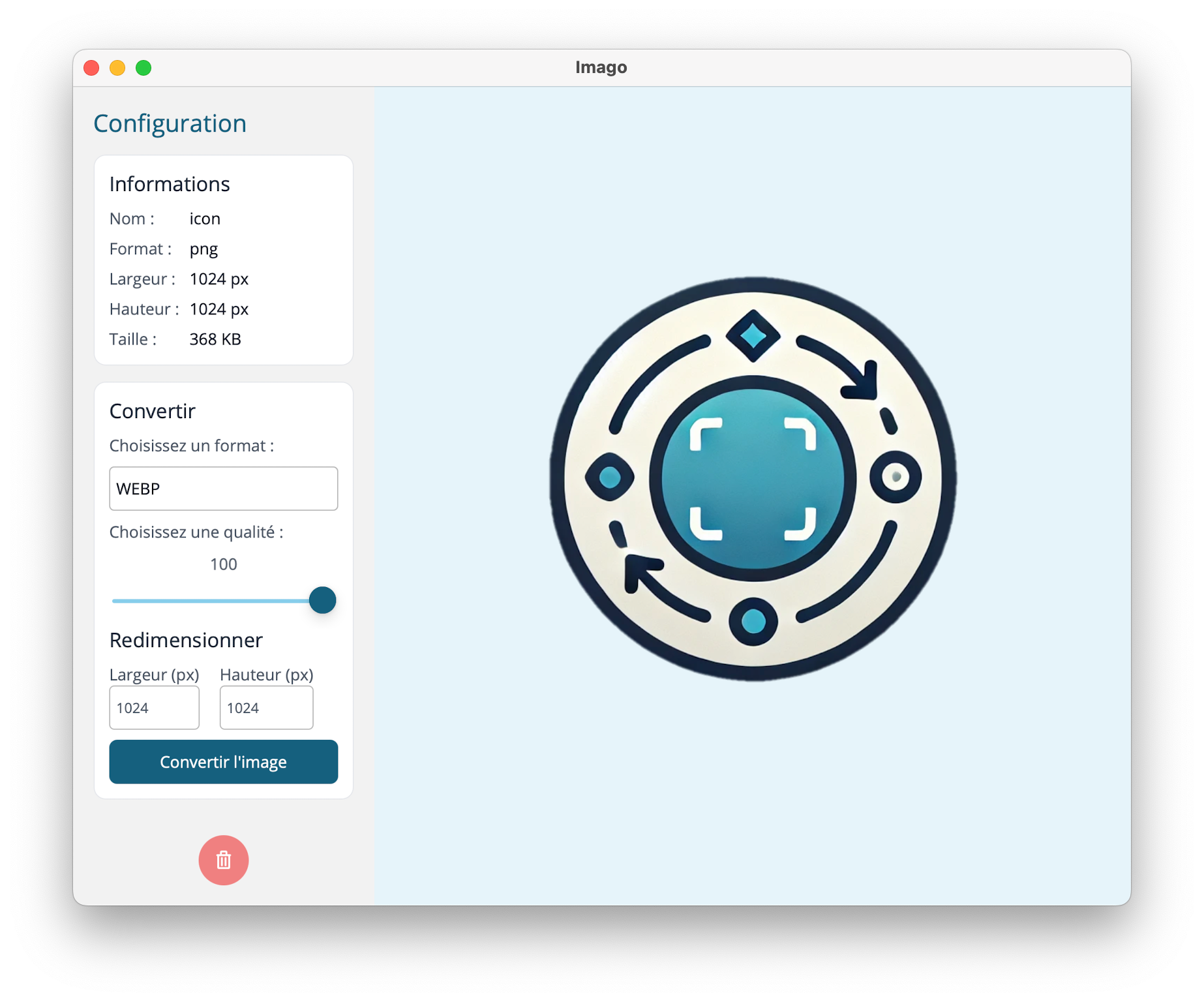Click the 'Convertir' section title
This screenshot has height=1002, width=1204.
[153, 411]
